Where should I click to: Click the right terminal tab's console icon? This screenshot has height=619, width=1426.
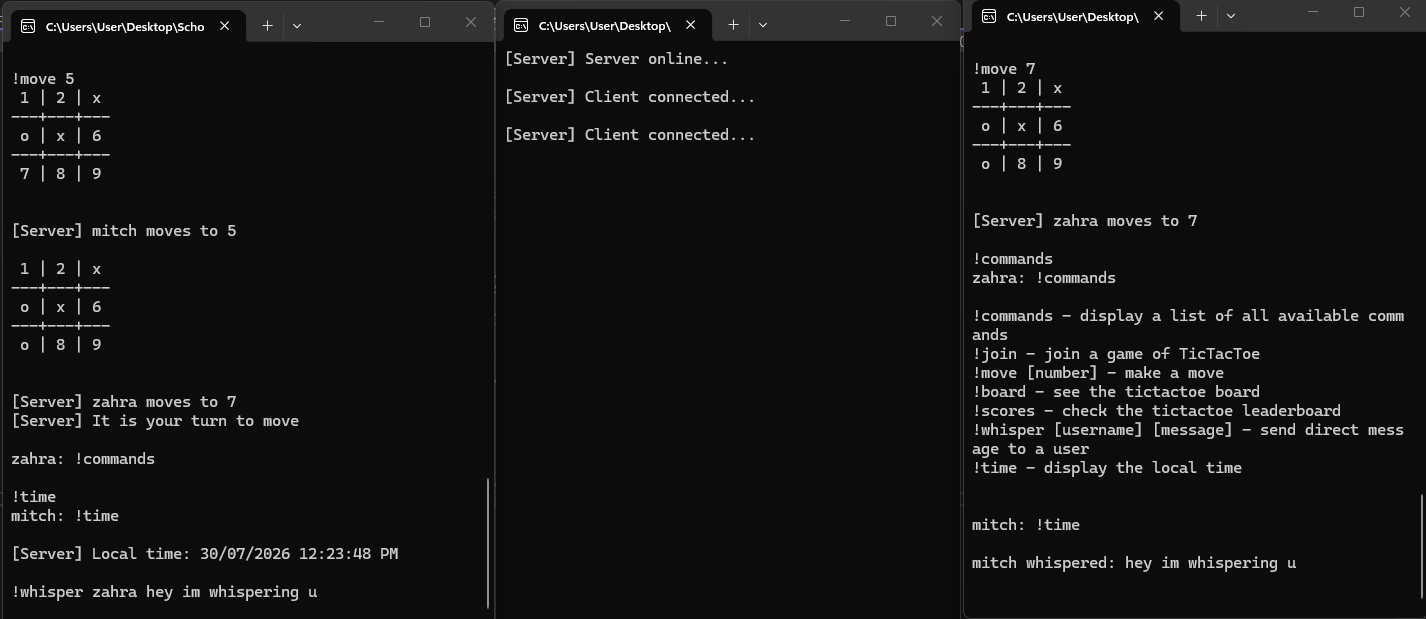(x=989, y=16)
